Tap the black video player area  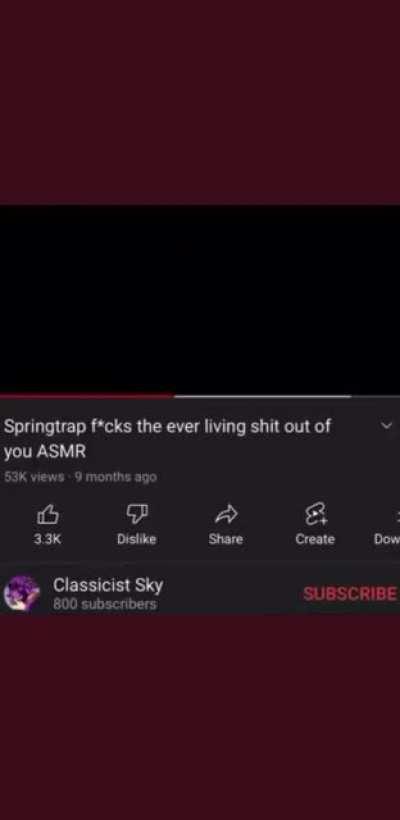point(200,300)
